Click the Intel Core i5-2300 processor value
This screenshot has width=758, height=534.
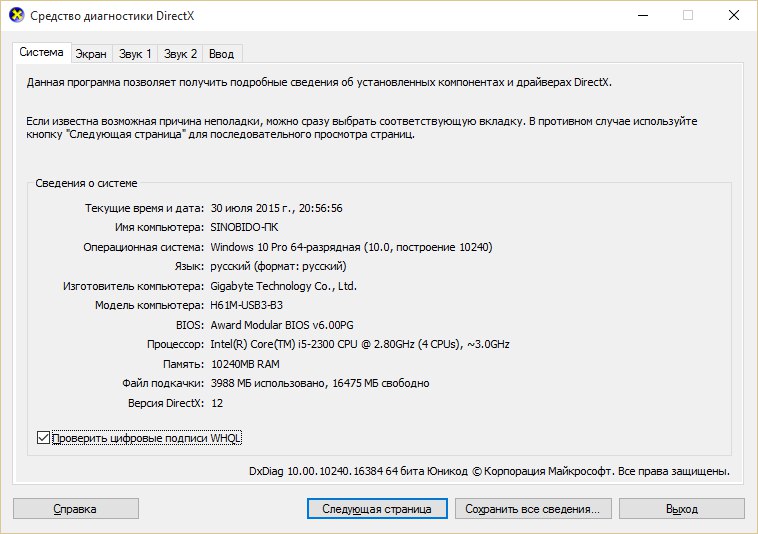(x=359, y=344)
